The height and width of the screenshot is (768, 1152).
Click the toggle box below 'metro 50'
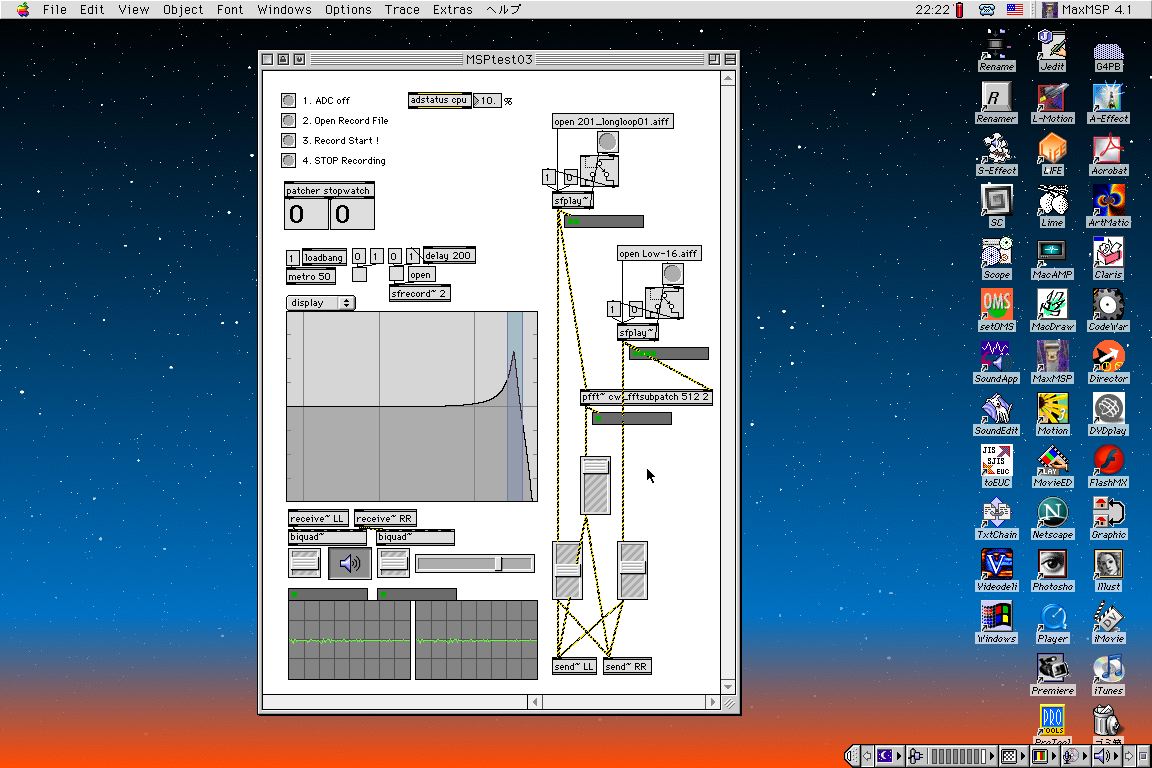(x=359, y=274)
